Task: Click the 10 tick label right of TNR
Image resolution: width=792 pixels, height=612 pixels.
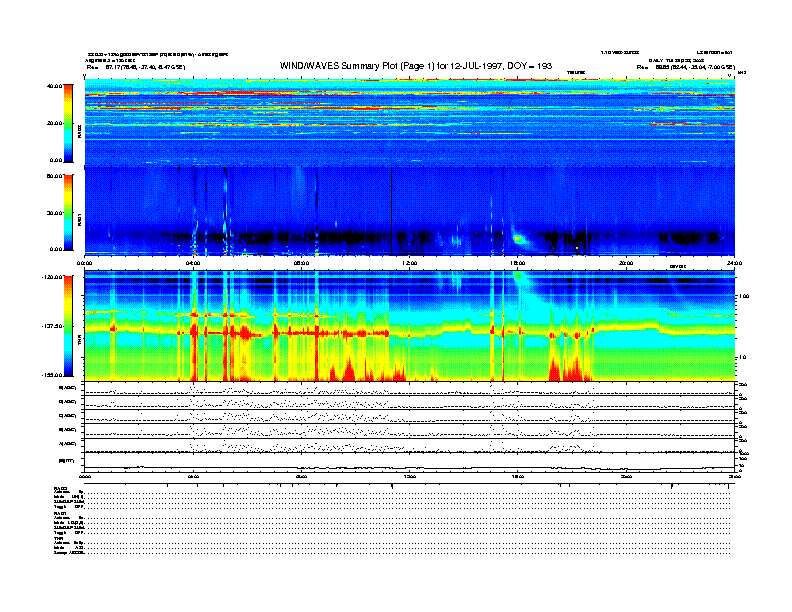Action: click(744, 357)
